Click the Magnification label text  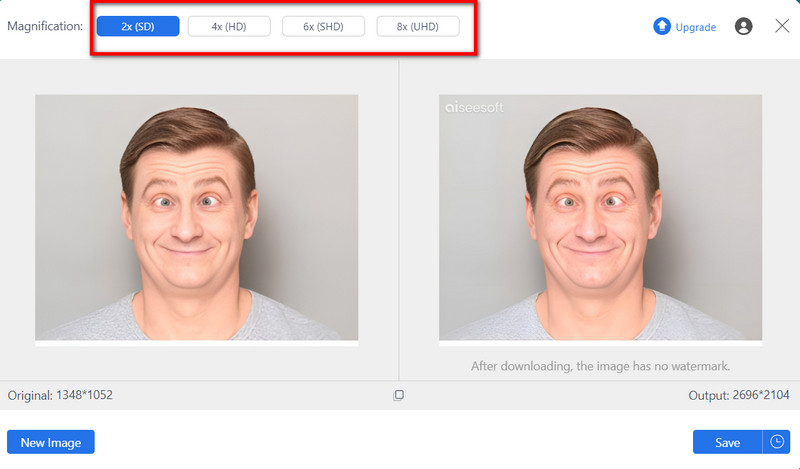(45, 27)
